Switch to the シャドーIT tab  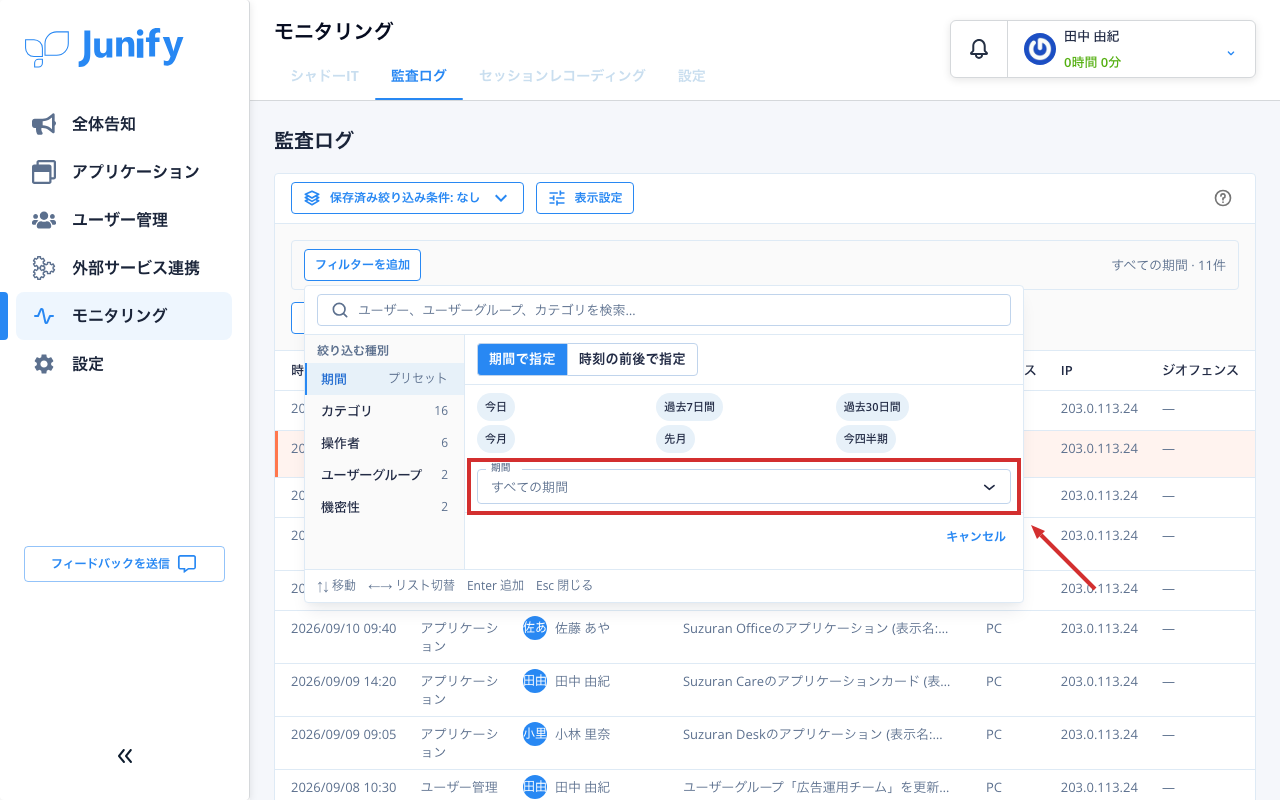pyautogui.click(x=325, y=75)
